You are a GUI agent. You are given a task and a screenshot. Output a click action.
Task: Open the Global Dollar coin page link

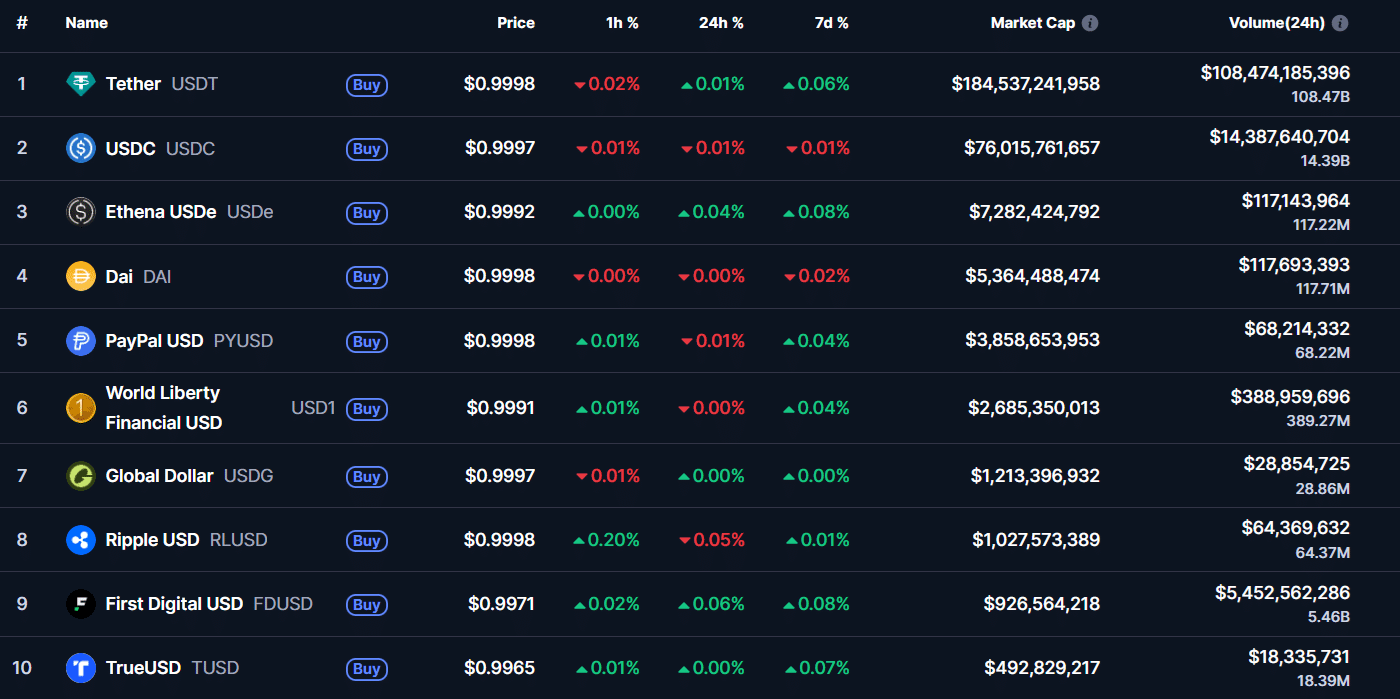(160, 476)
